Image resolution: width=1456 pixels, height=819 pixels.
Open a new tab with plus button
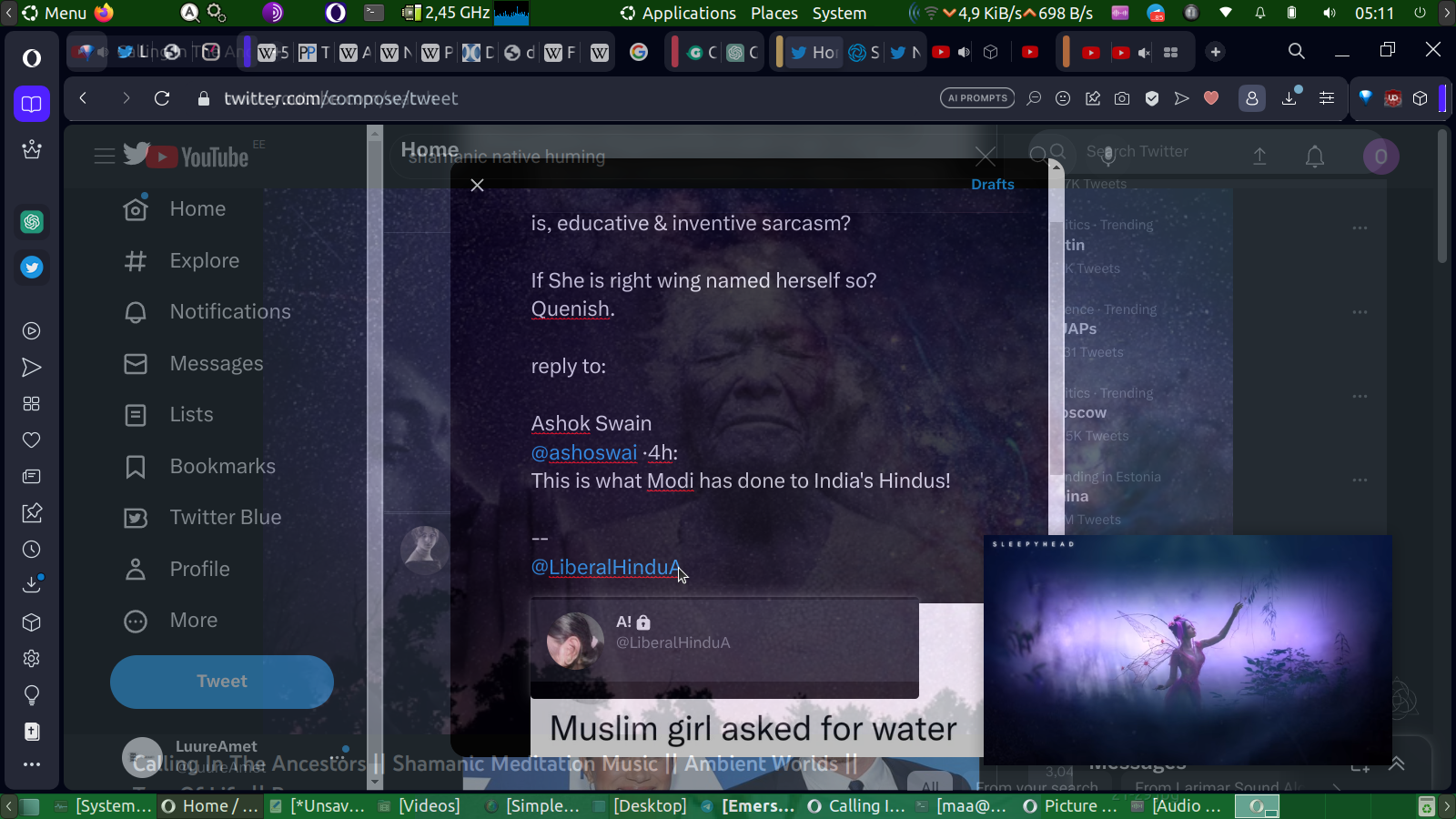(x=1216, y=52)
